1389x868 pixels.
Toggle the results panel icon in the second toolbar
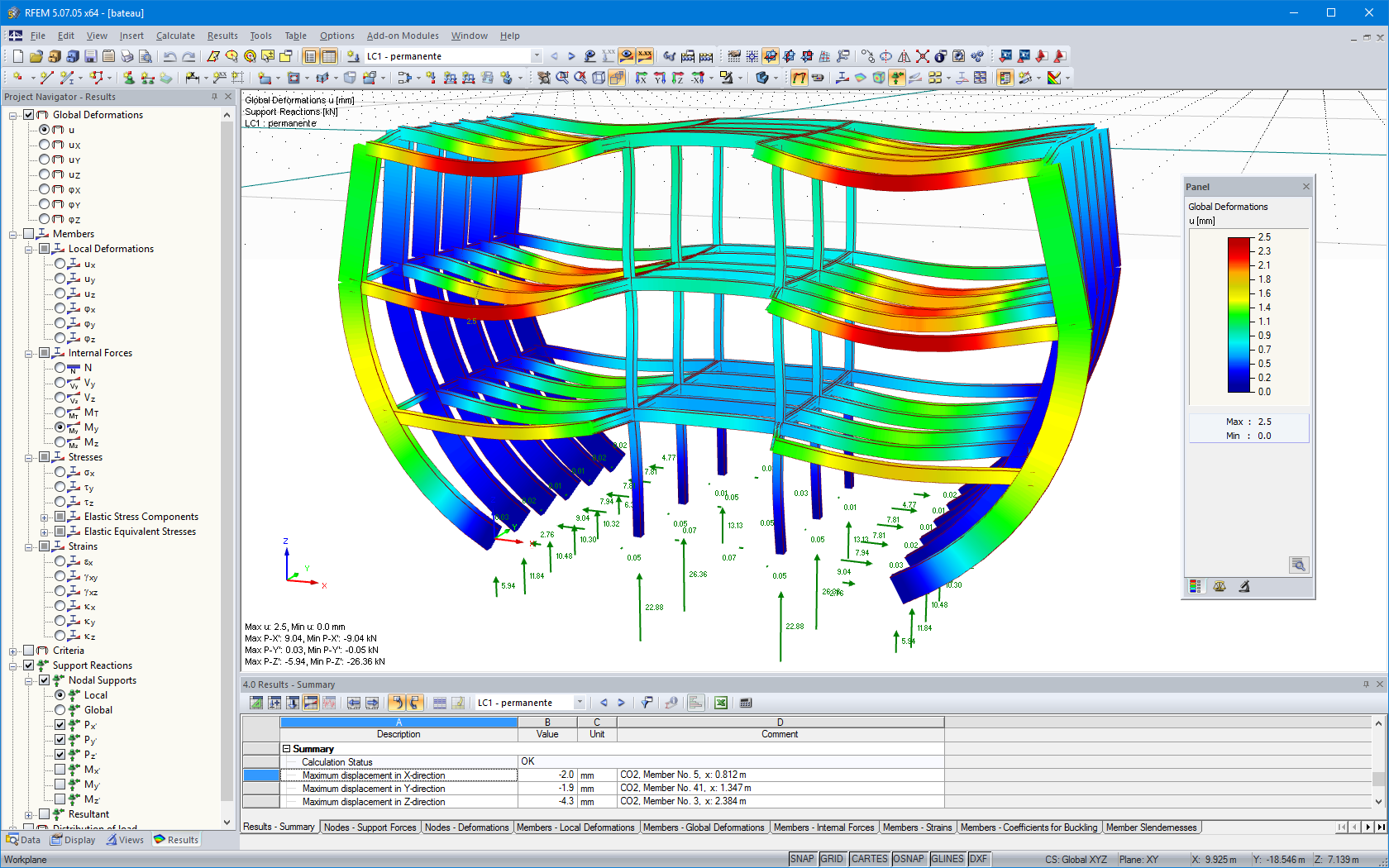pyautogui.click(x=1005, y=78)
